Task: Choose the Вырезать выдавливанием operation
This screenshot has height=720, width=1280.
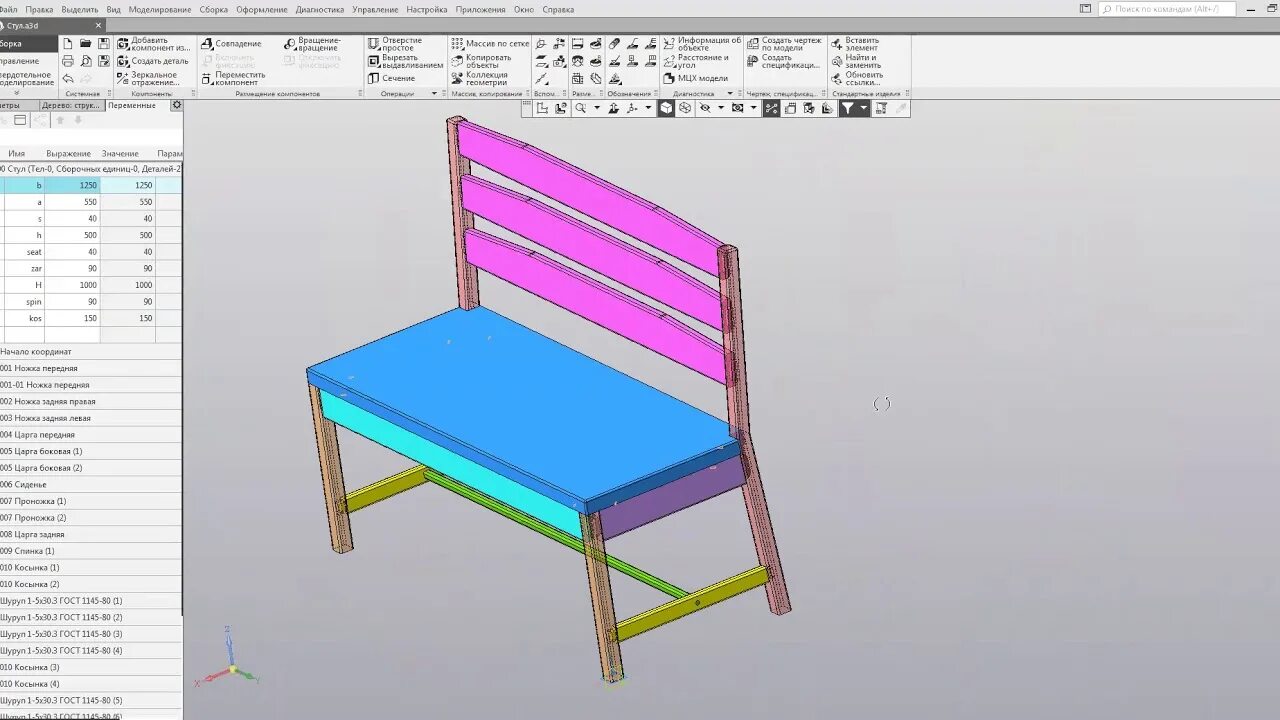Action: [x=405, y=61]
